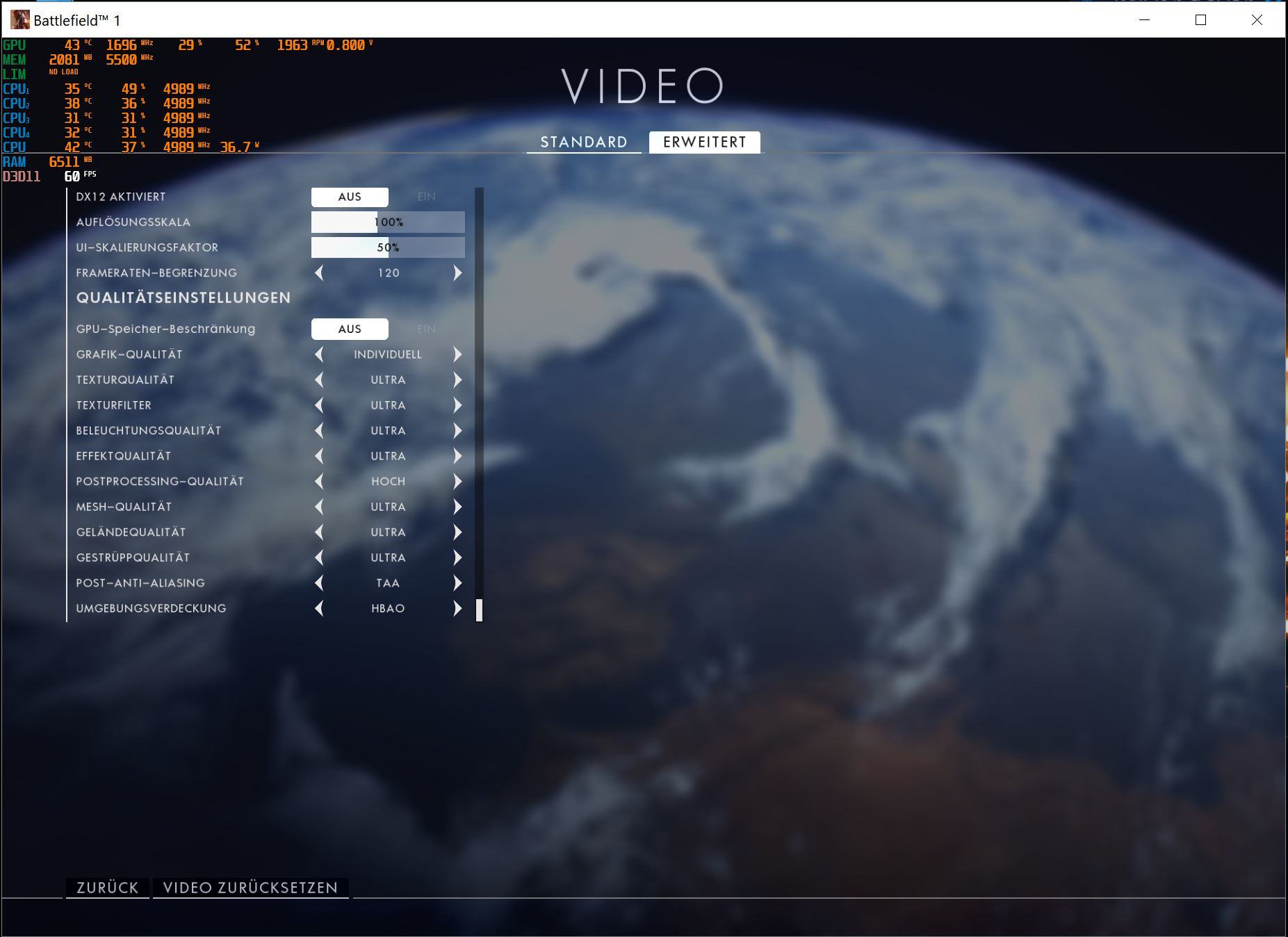1288x937 pixels.
Task: Click the Qualitätseinstellungen section heading
Action: (x=184, y=298)
